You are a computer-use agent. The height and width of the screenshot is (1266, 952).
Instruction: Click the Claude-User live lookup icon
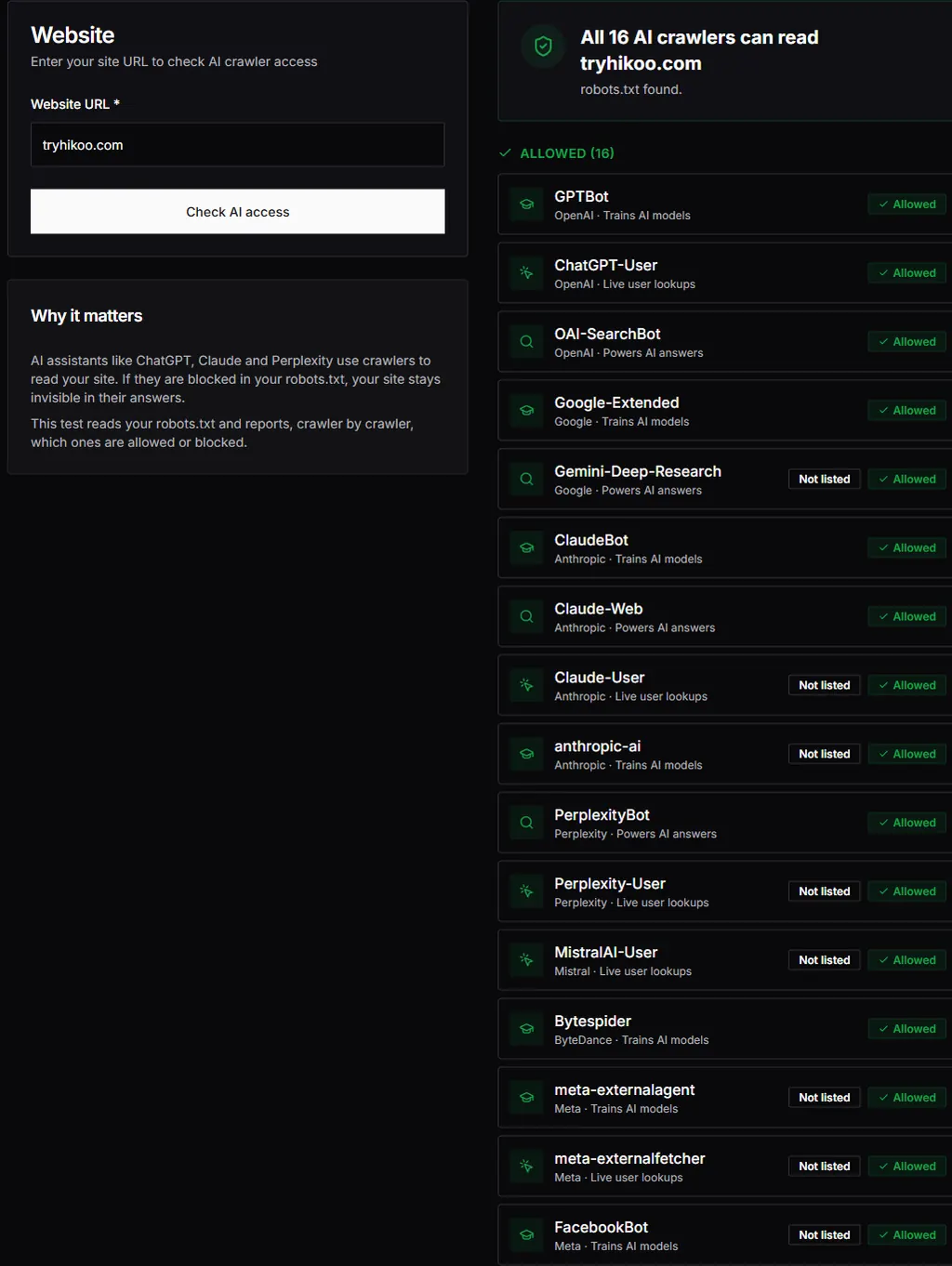point(526,686)
